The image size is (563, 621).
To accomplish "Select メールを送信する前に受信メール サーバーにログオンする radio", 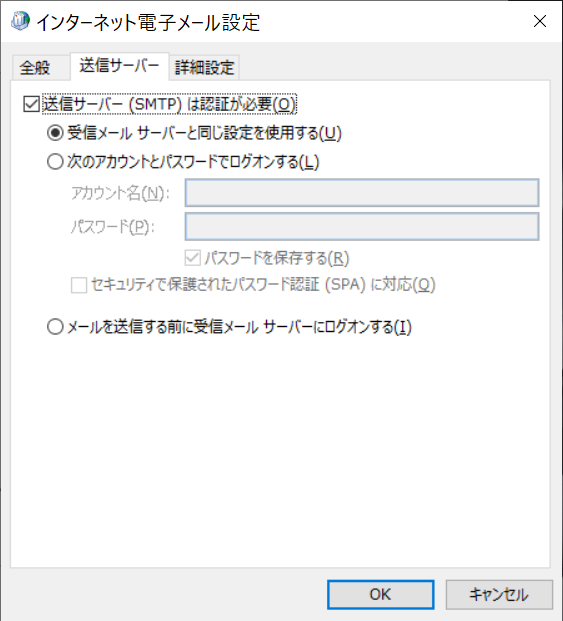I will (x=55, y=327).
